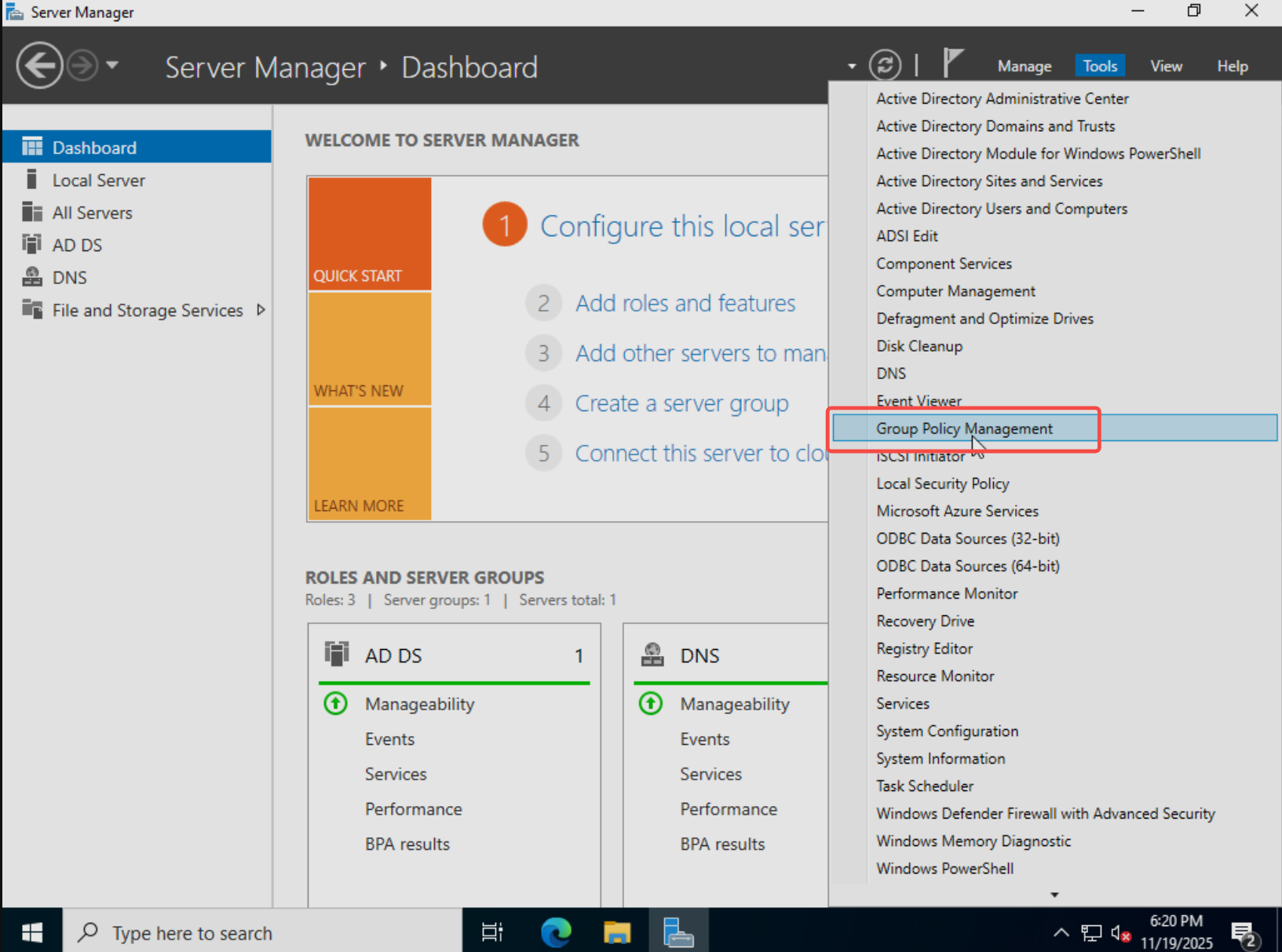Screen dimensions: 1282x952
Task: Open Services from the Tools menu
Action: pos(903,703)
